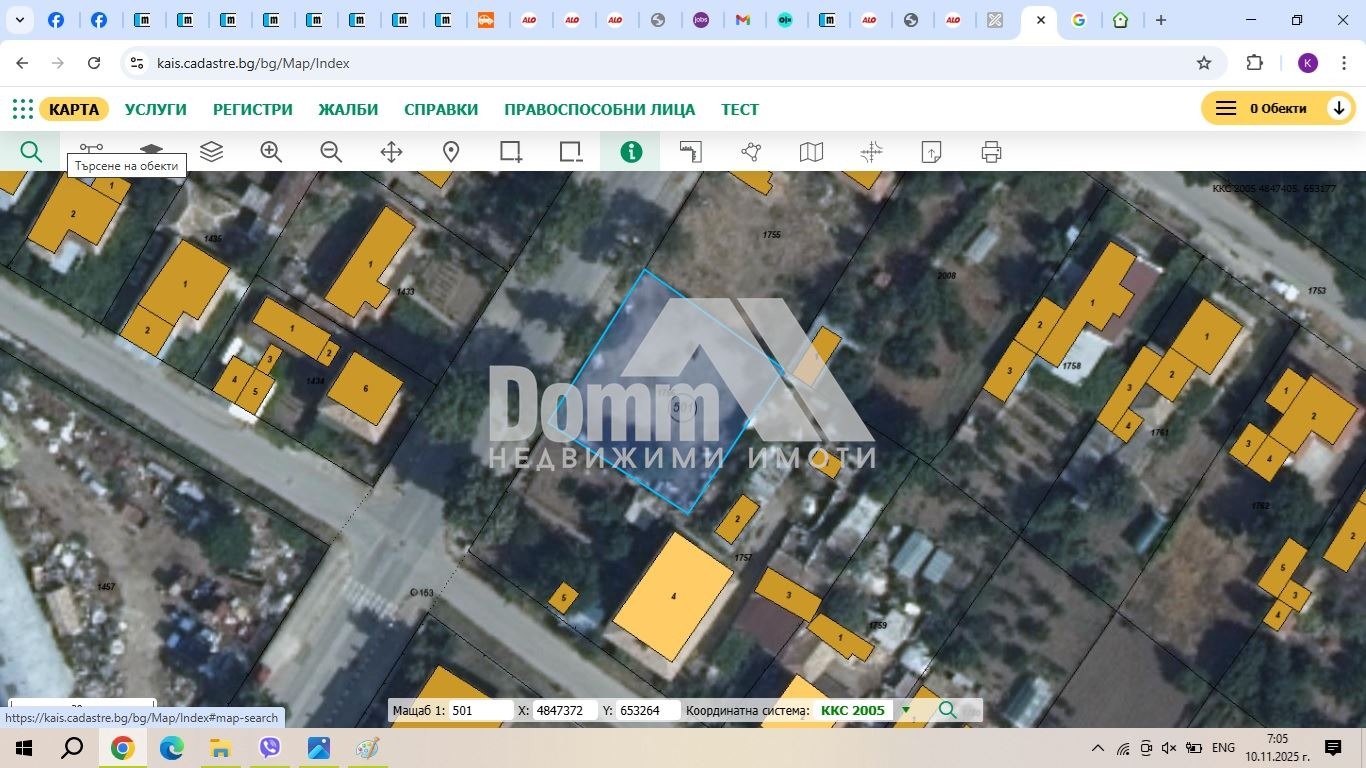
Task: Expand the ККС 2005 coordinate system dropdown
Action: point(906,710)
